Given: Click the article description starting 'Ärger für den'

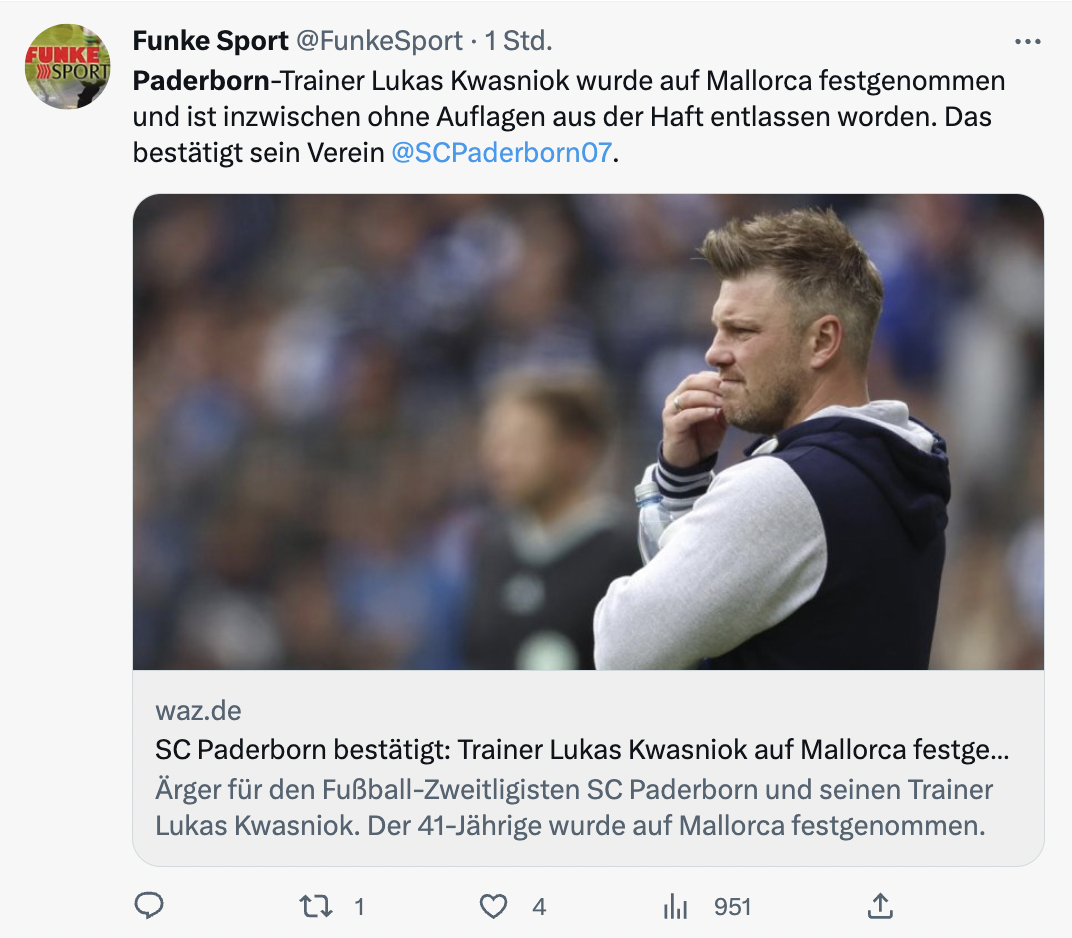Looking at the screenshot, I should tap(574, 808).
